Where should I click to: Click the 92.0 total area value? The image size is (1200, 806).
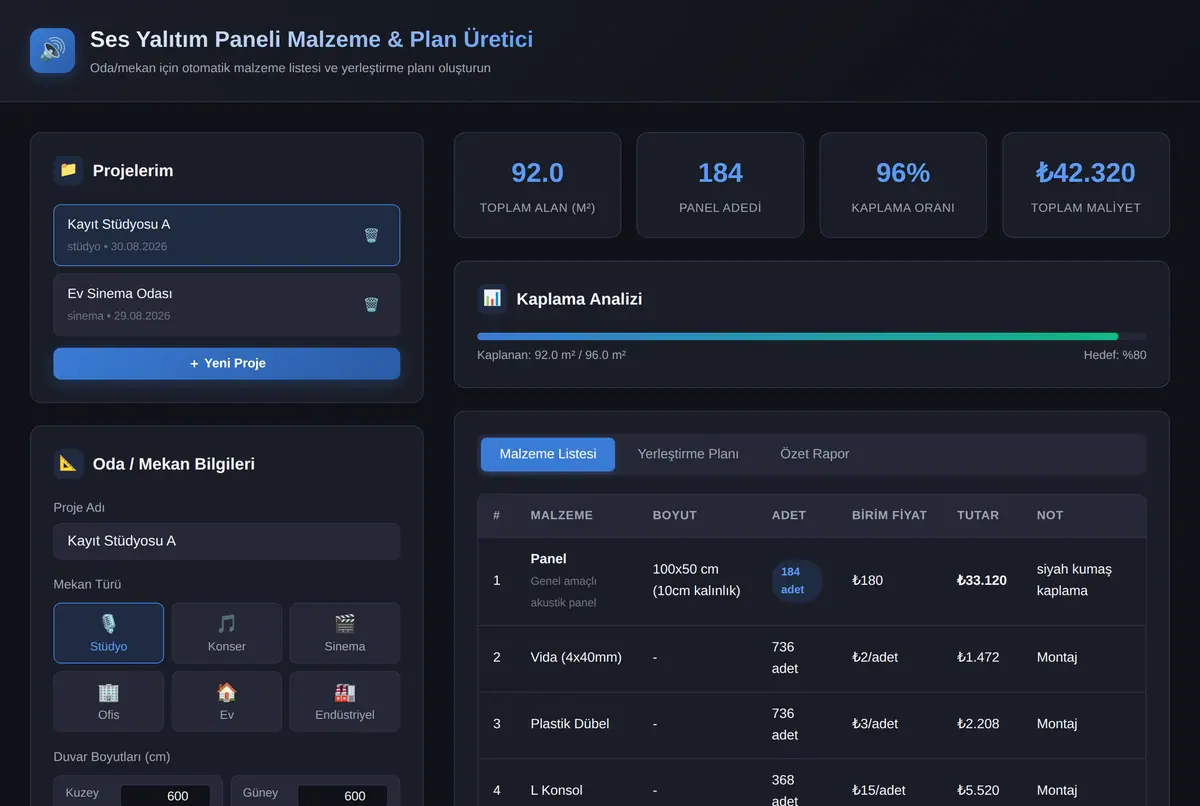click(x=537, y=173)
